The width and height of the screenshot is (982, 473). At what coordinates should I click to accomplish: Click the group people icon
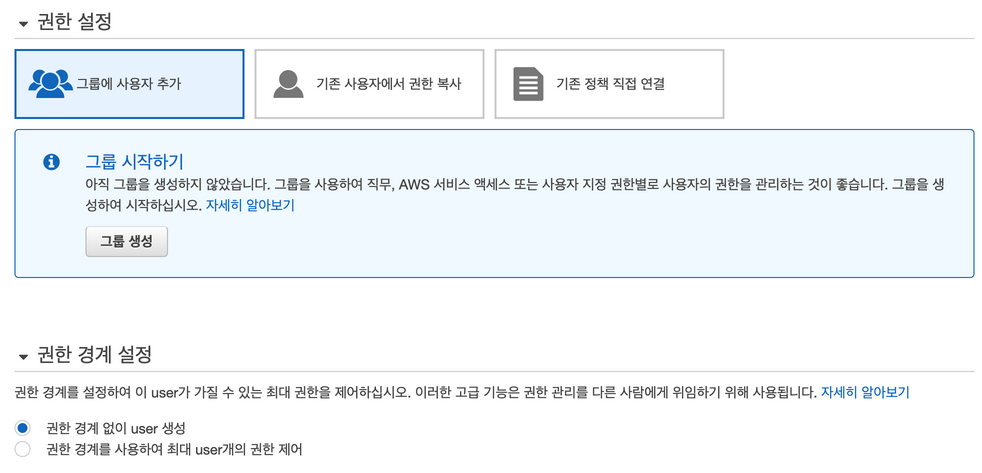pyautogui.click(x=50, y=84)
